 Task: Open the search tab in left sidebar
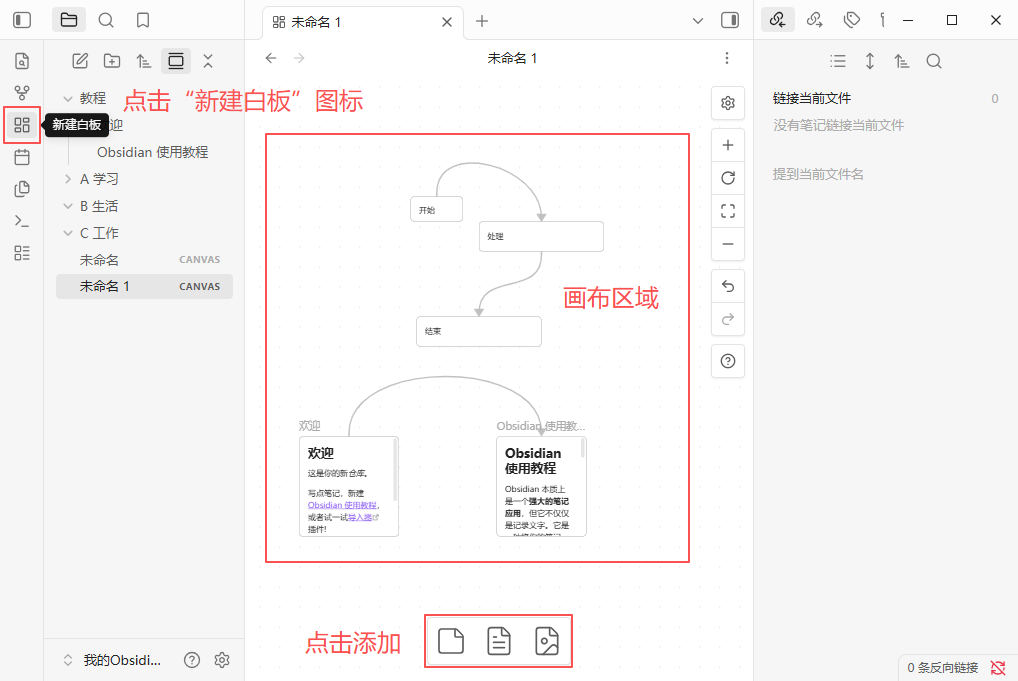(106, 20)
